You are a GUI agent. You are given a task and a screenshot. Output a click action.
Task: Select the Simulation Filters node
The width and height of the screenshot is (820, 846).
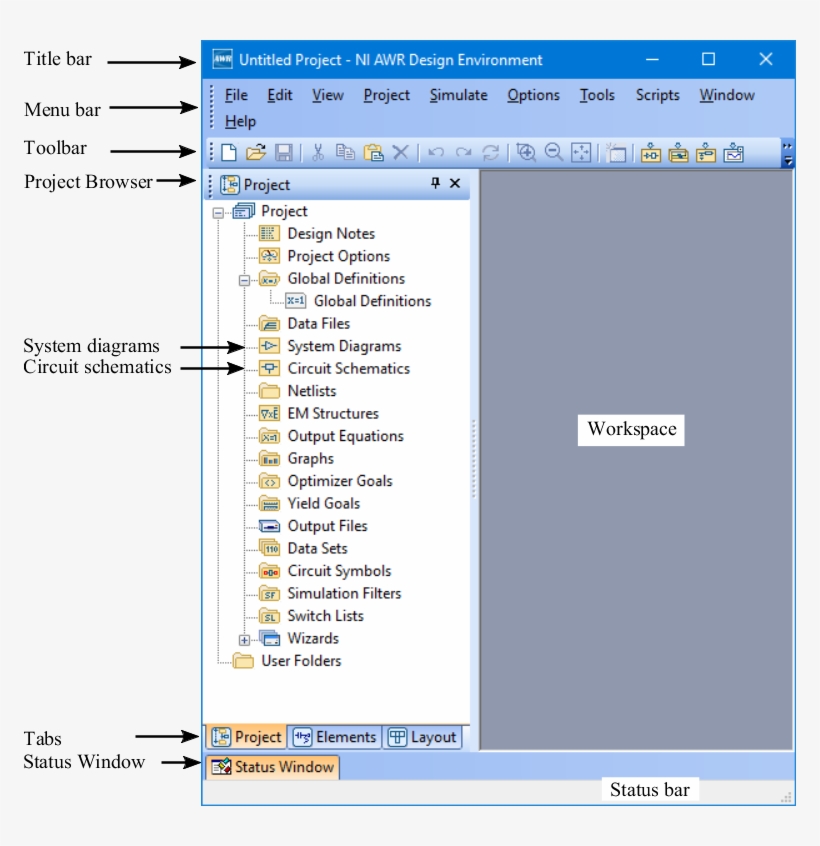tap(330, 593)
